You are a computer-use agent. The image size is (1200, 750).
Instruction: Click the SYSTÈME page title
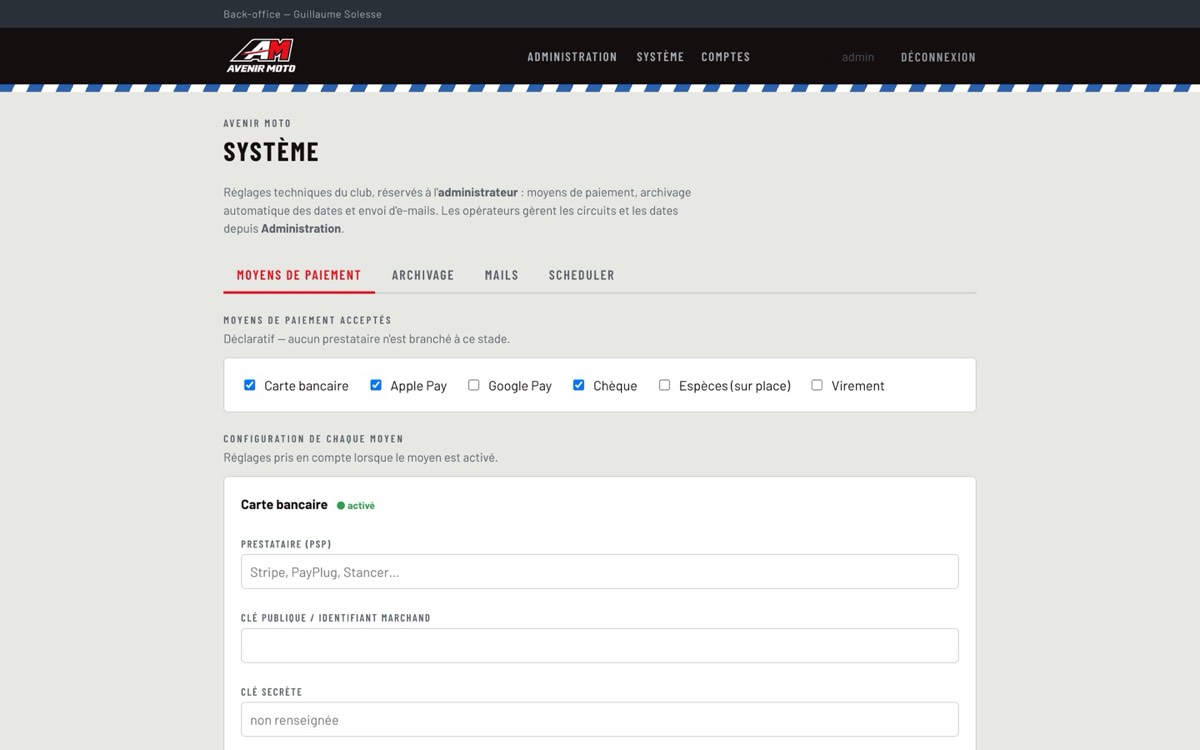[271, 152]
